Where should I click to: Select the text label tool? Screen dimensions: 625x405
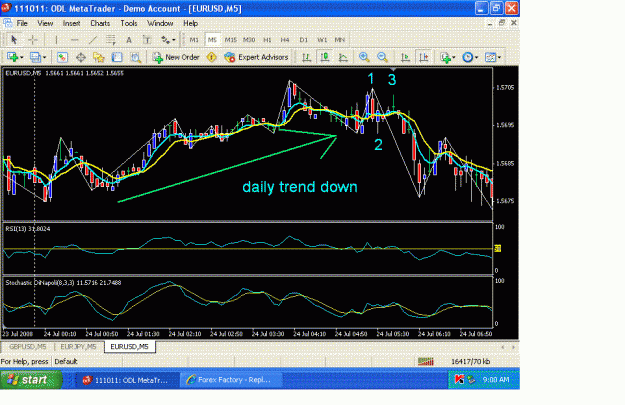(x=147, y=39)
